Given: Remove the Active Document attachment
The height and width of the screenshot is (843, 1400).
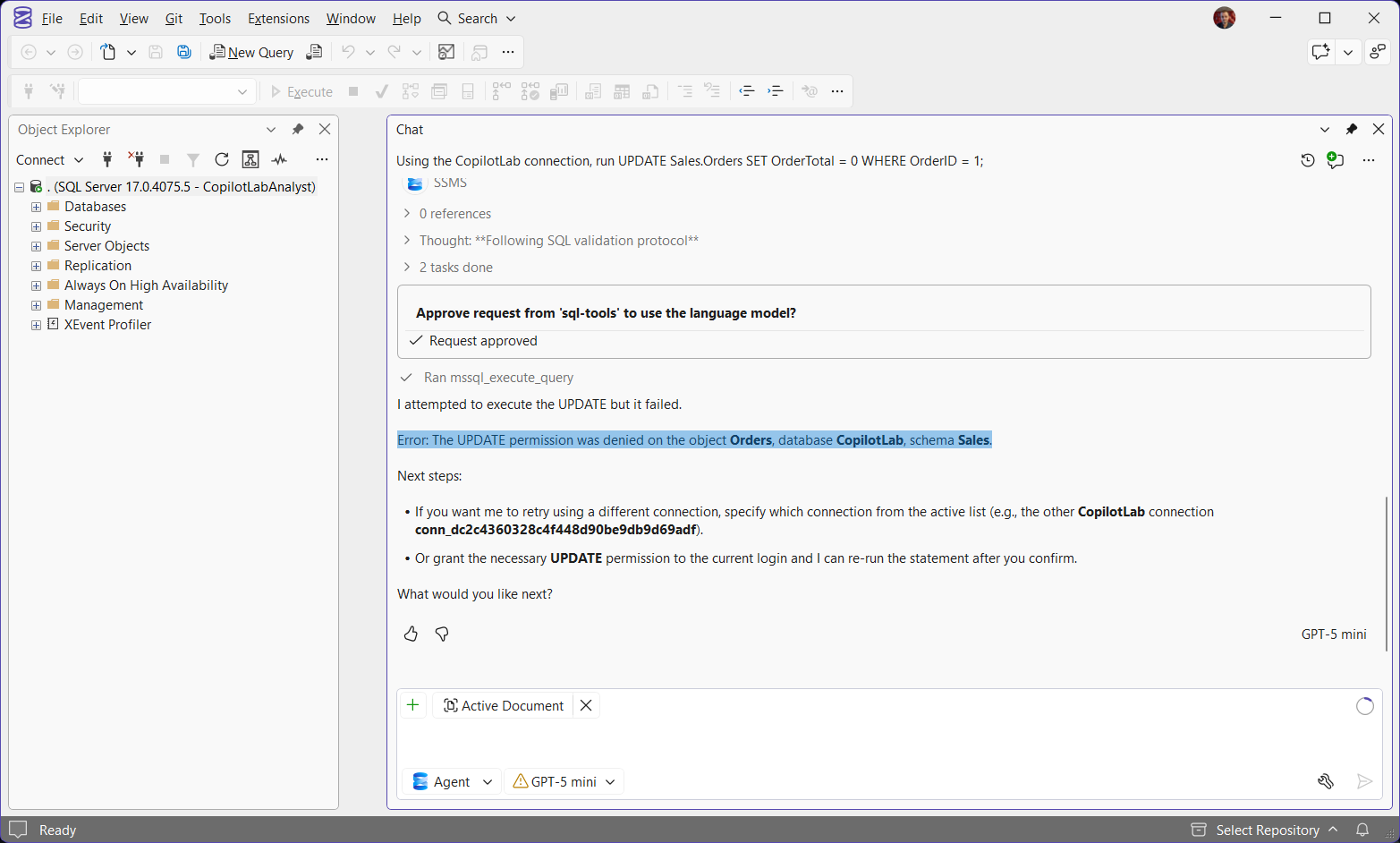Looking at the screenshot, I should pos(586,705).
